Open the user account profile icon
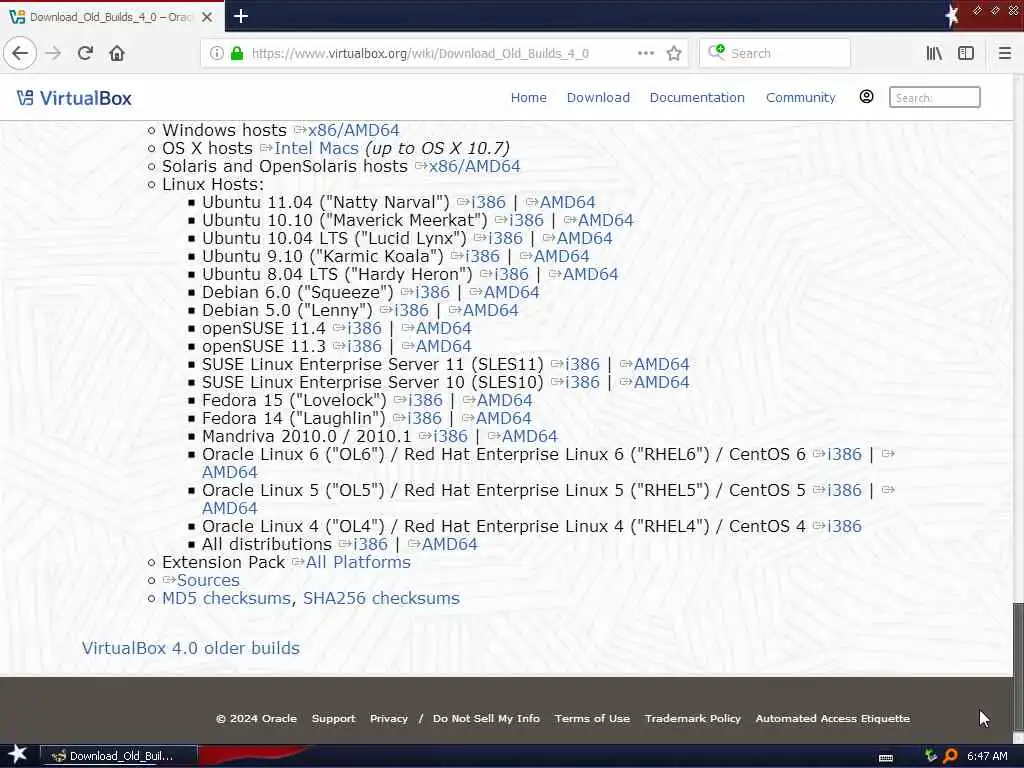This screenshot has width=1024, height=768. [866, 97]
